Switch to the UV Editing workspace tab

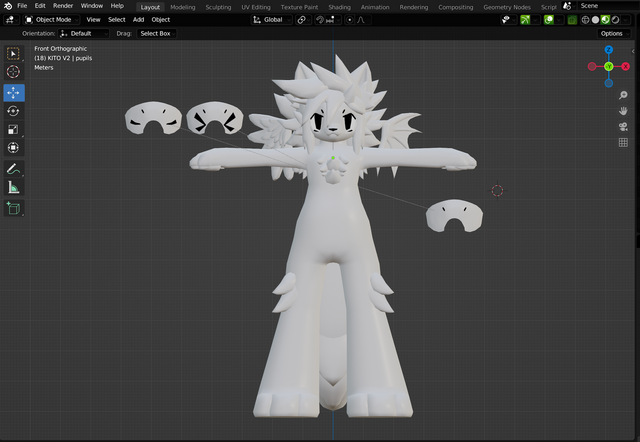pos(256,7)
